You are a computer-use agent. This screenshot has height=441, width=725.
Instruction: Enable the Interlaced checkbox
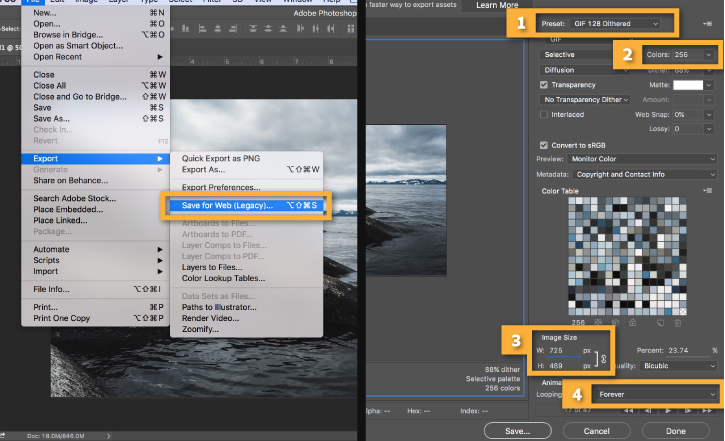544,115
